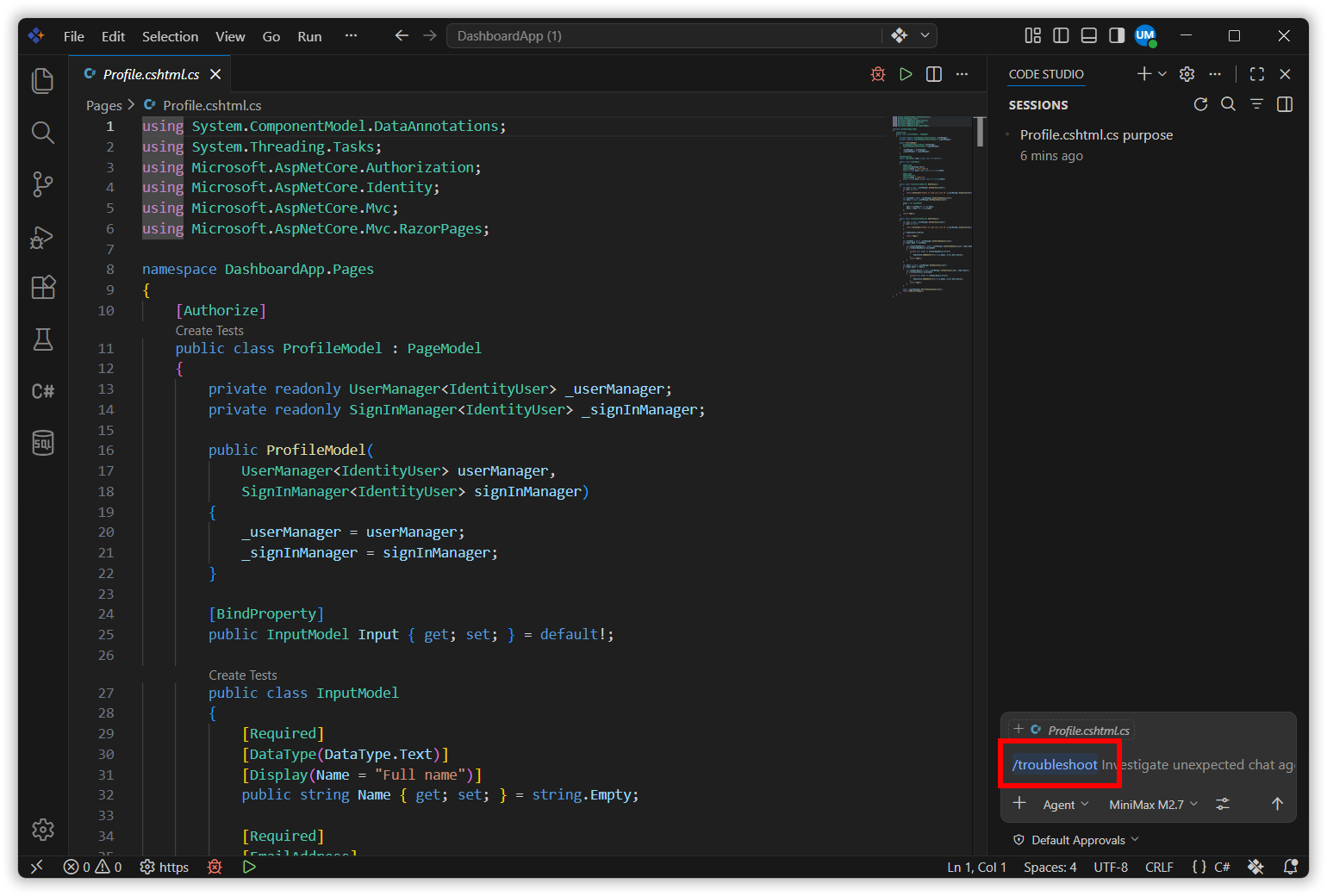Open the Go menu
The image size is (1327, 896).
tap(271, 36)
